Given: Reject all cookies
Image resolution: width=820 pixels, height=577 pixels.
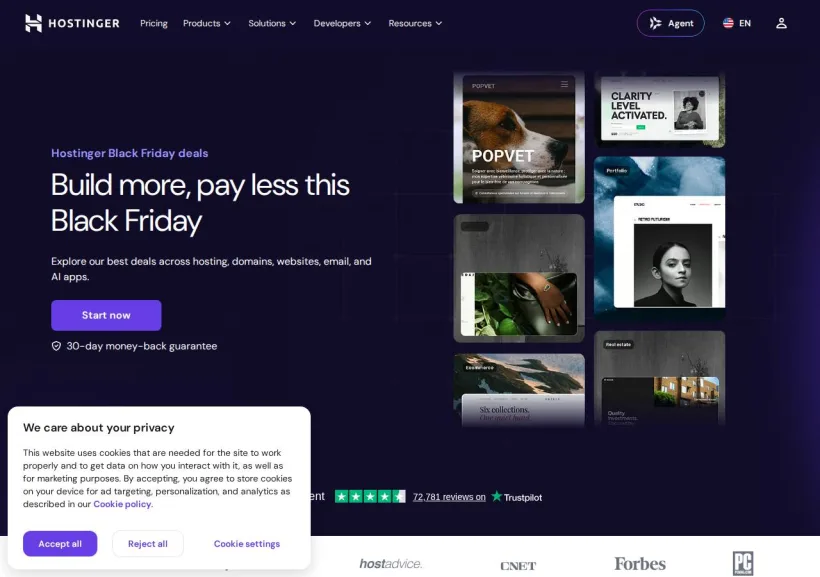Looking at the screenshot, I should 148,544.
